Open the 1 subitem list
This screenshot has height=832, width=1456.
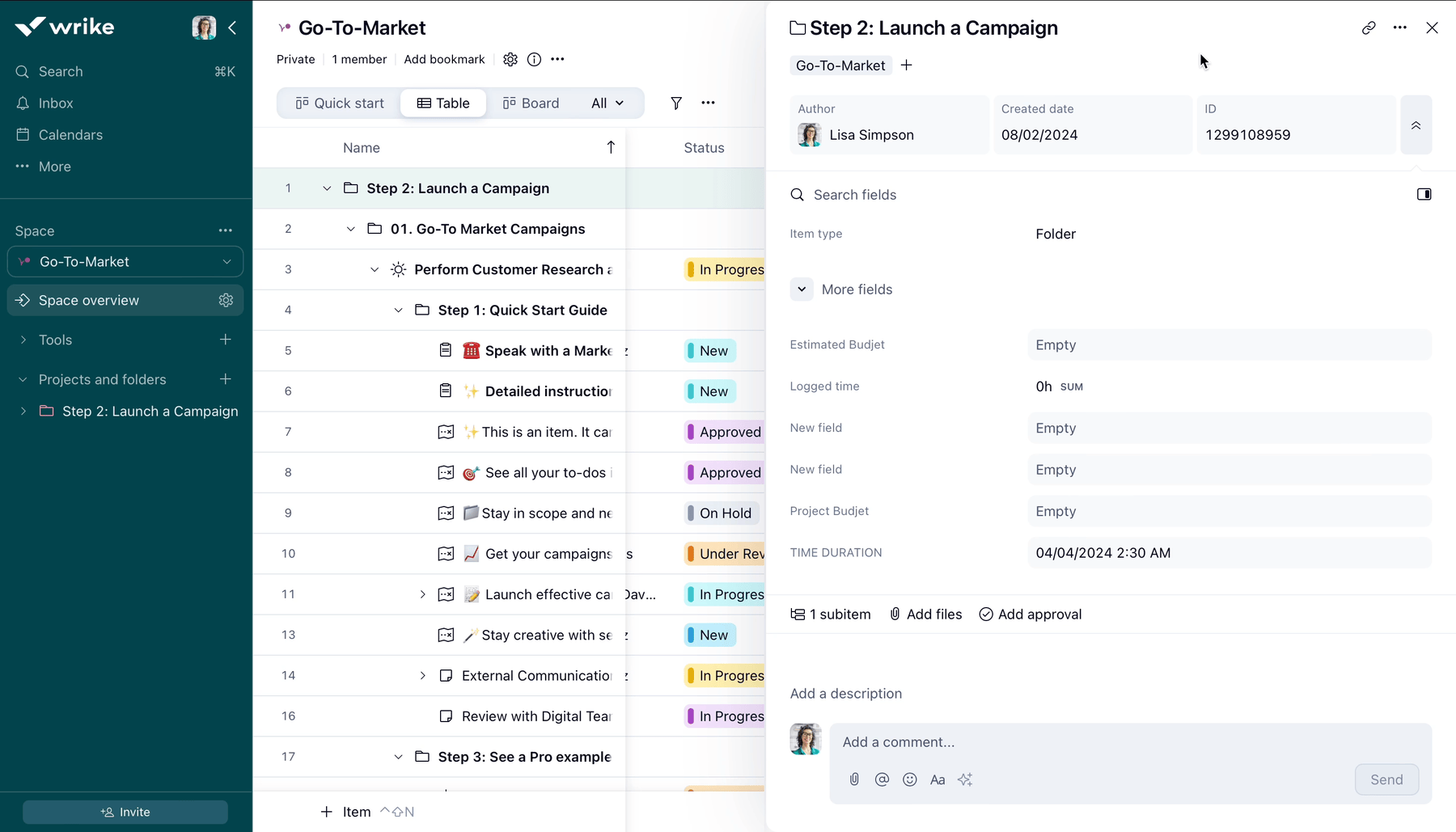click(831, 614)
